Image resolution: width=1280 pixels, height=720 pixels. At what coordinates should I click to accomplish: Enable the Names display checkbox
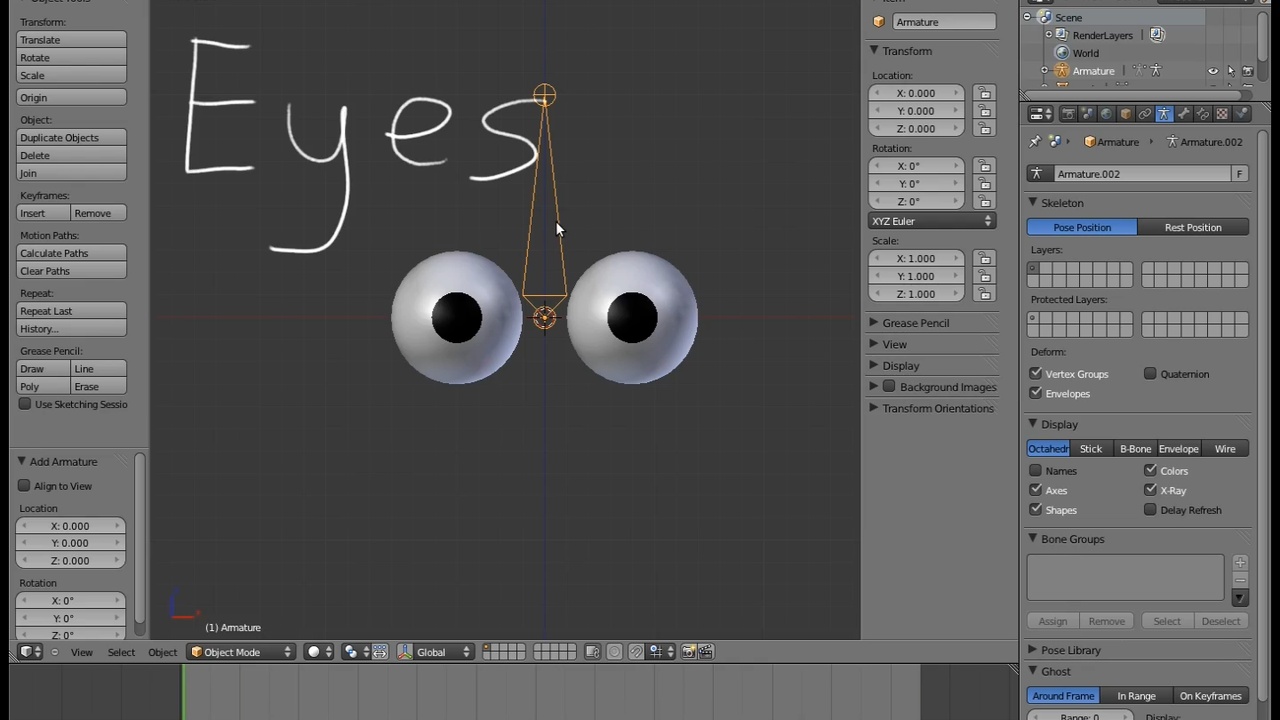[x=1036, y=471]
